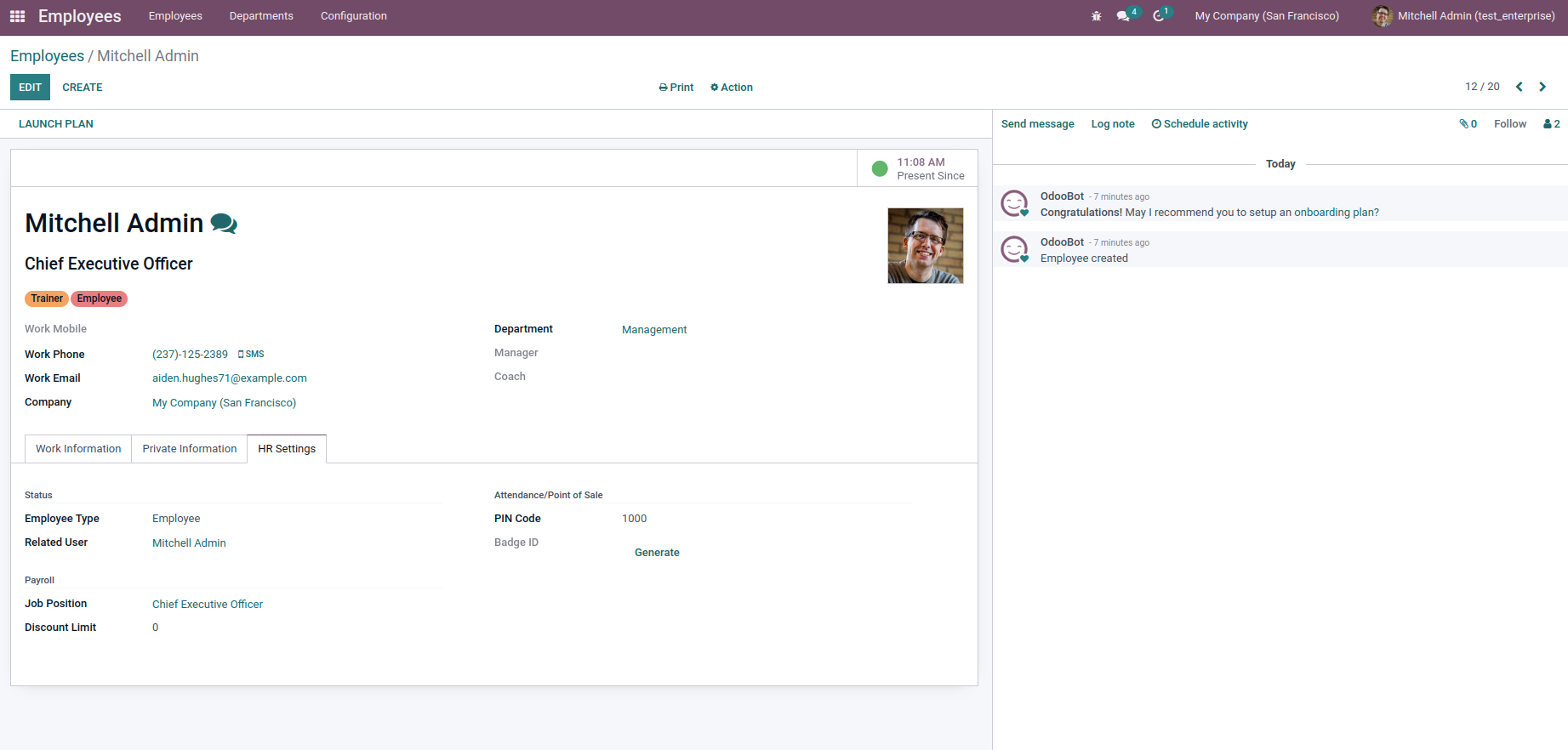The height and width of the screenshot is (750, 1568).
Task: Click PIN Code value 1000
Action: [634, 519]
